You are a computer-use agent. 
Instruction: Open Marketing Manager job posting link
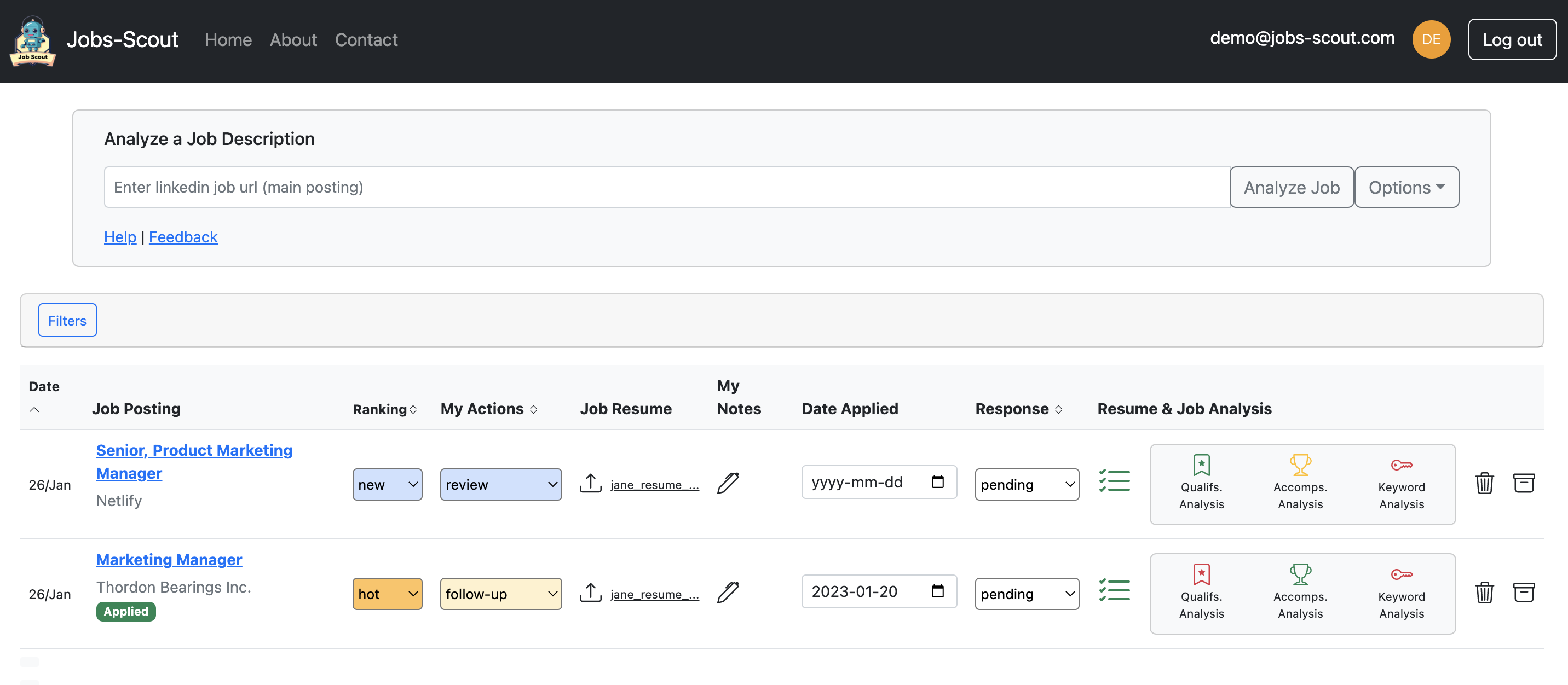pos(169,560)
